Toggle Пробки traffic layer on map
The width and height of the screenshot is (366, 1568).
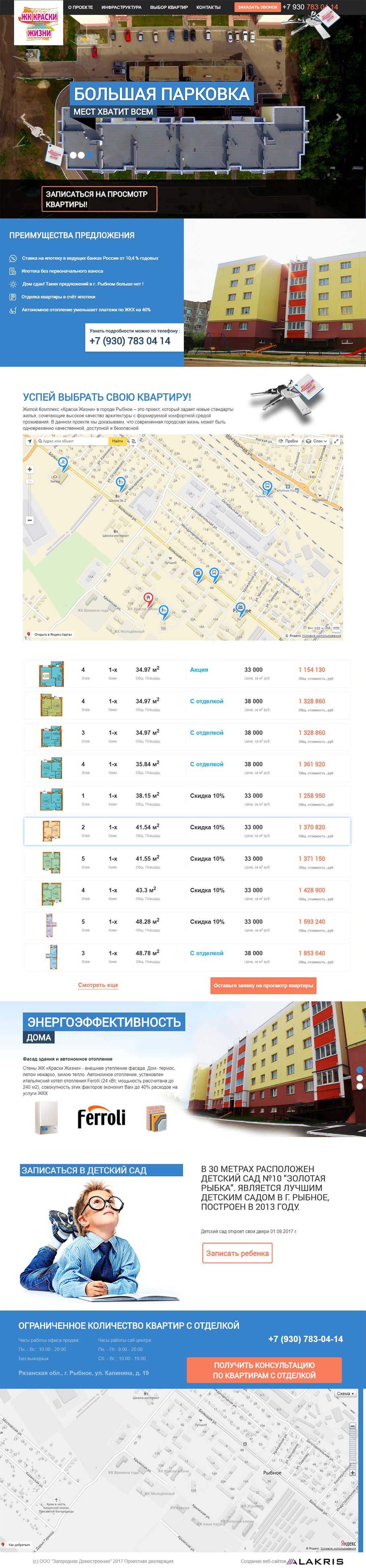coord(288,441)
